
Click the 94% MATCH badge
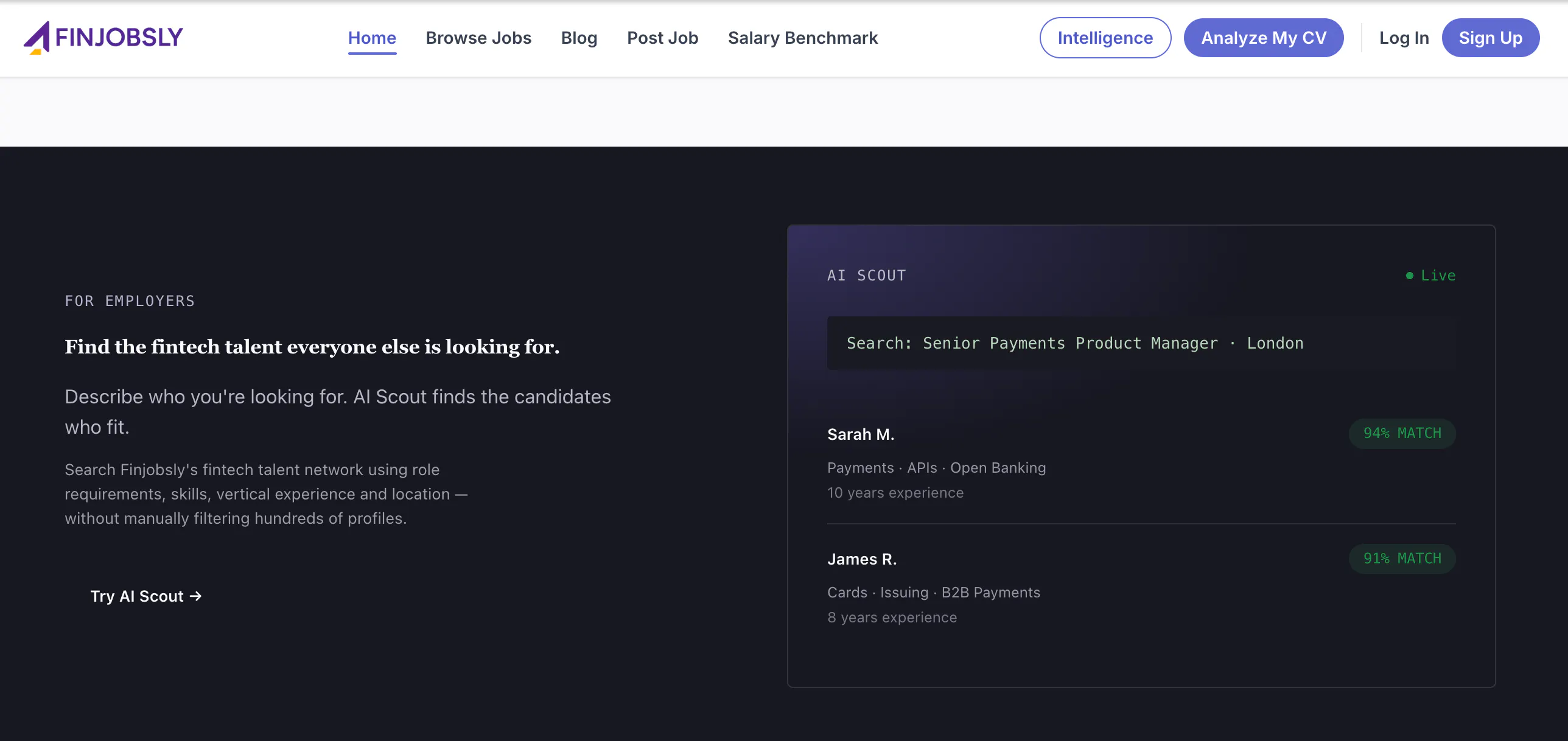pos(1402,433)
